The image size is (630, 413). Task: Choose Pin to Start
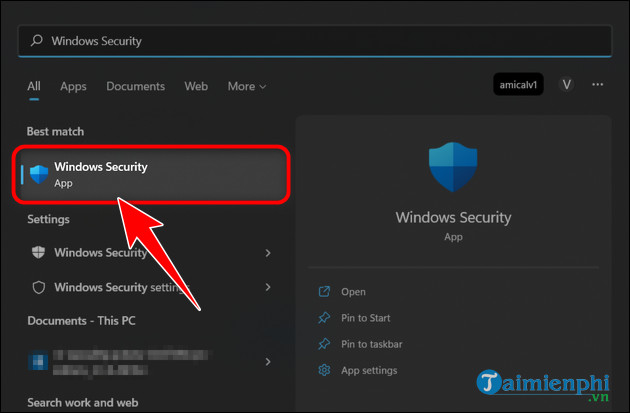click(x=366, y=318)
